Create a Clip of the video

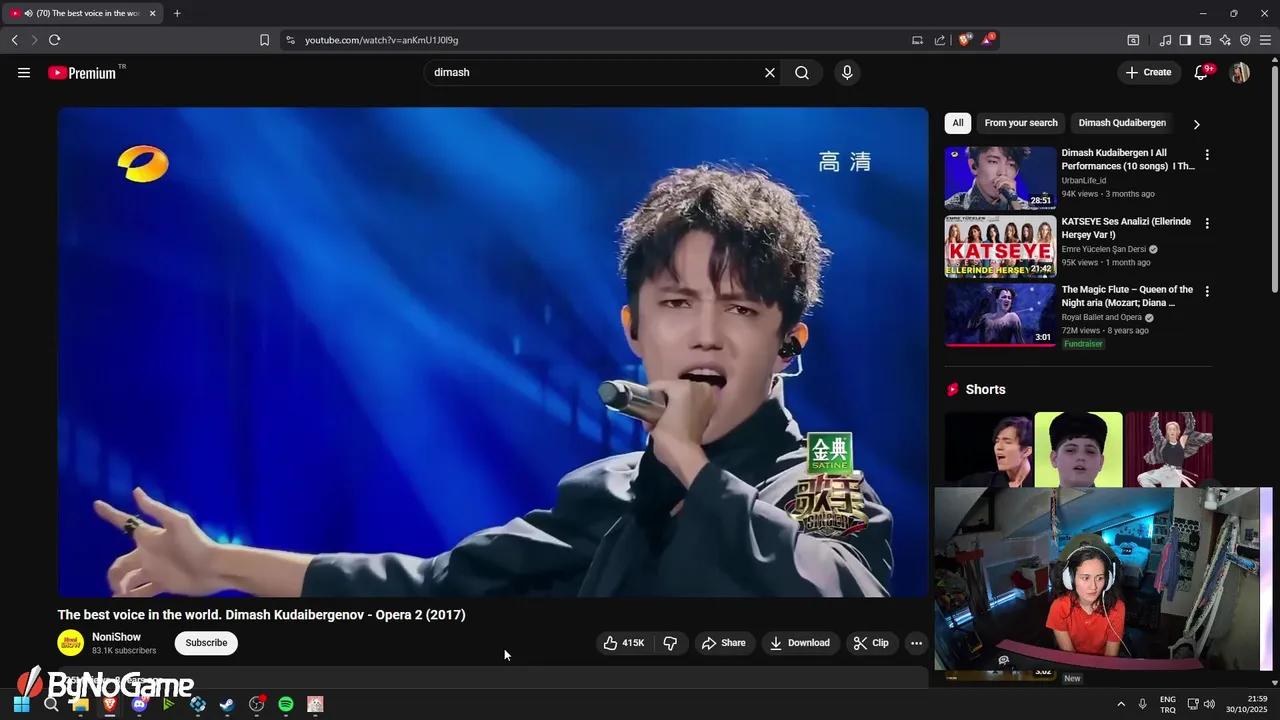click(x=871, y=643)
